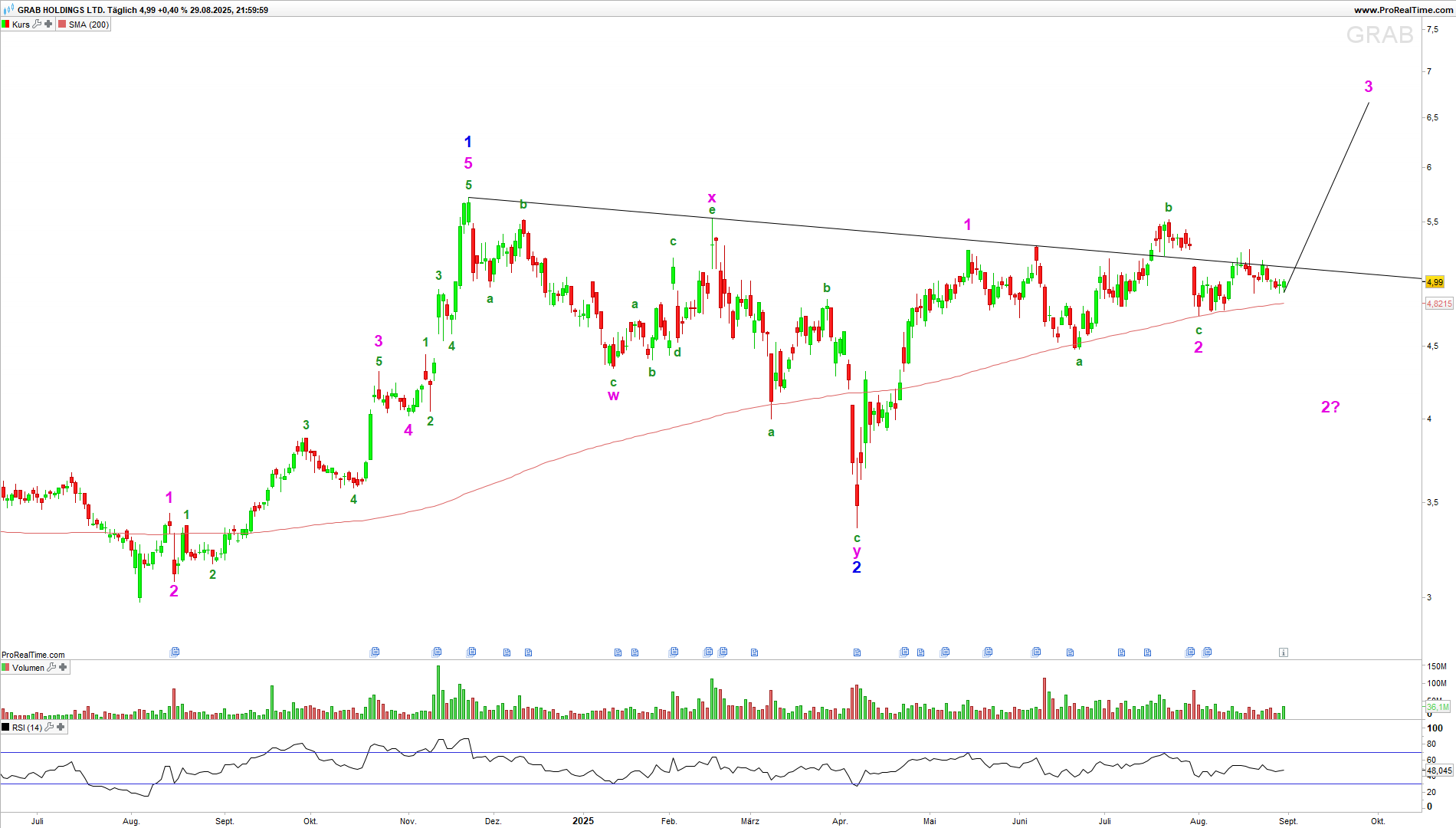This screenshot has width=1456, height=828.
Task: Click the SMA value label 4,8215 on axis
Action: [1438, 304]
